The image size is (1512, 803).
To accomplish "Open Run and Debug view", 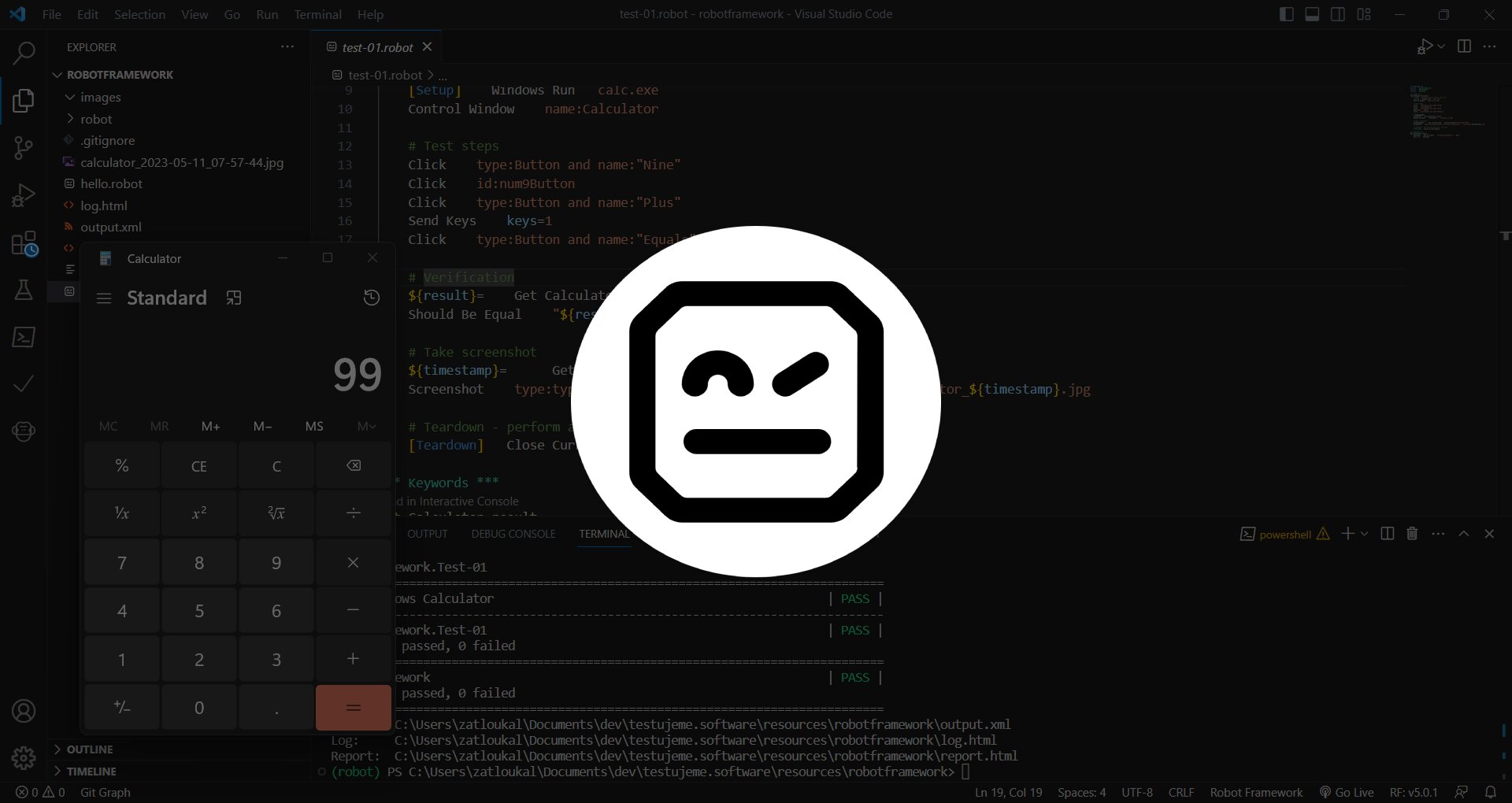I will [24, 195].
